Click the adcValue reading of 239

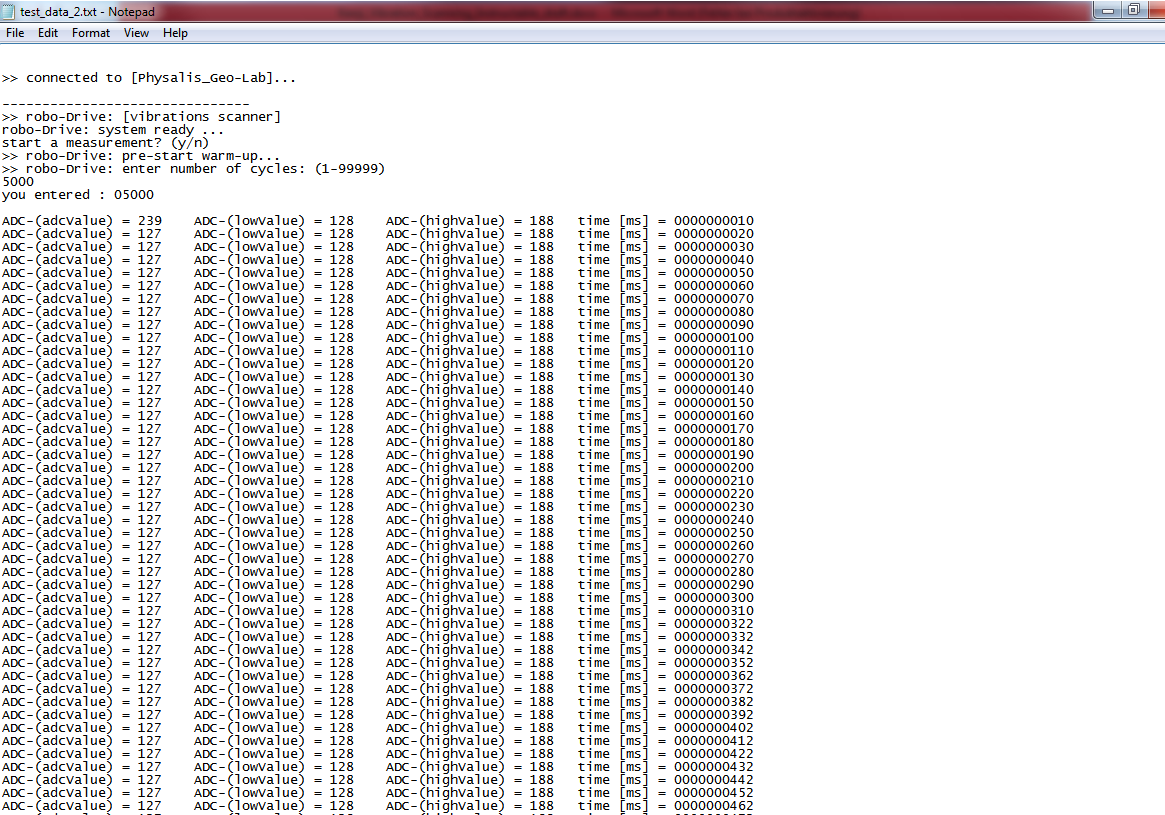[148, 221]
